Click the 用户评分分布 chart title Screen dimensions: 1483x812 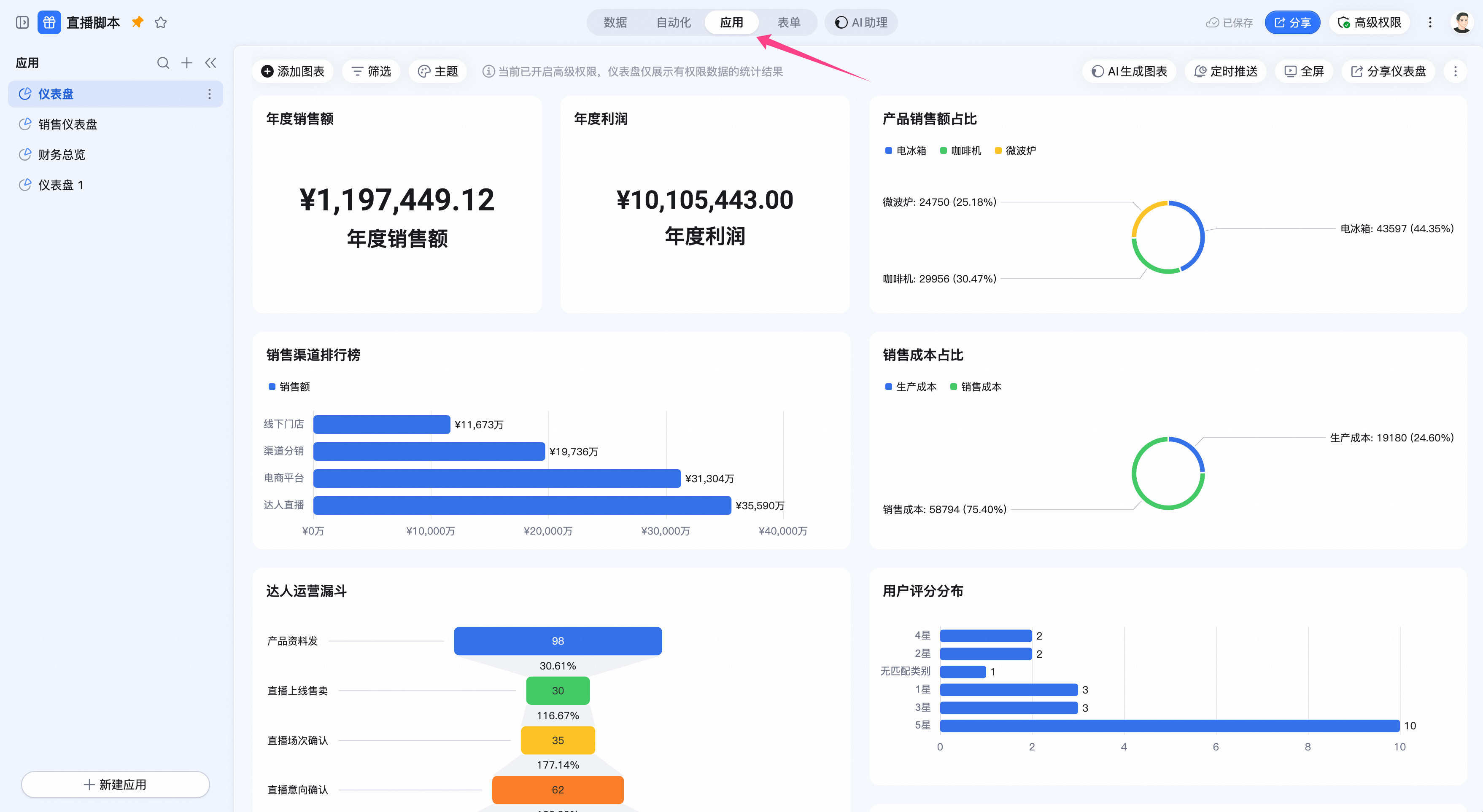click(x=923, y=591)
